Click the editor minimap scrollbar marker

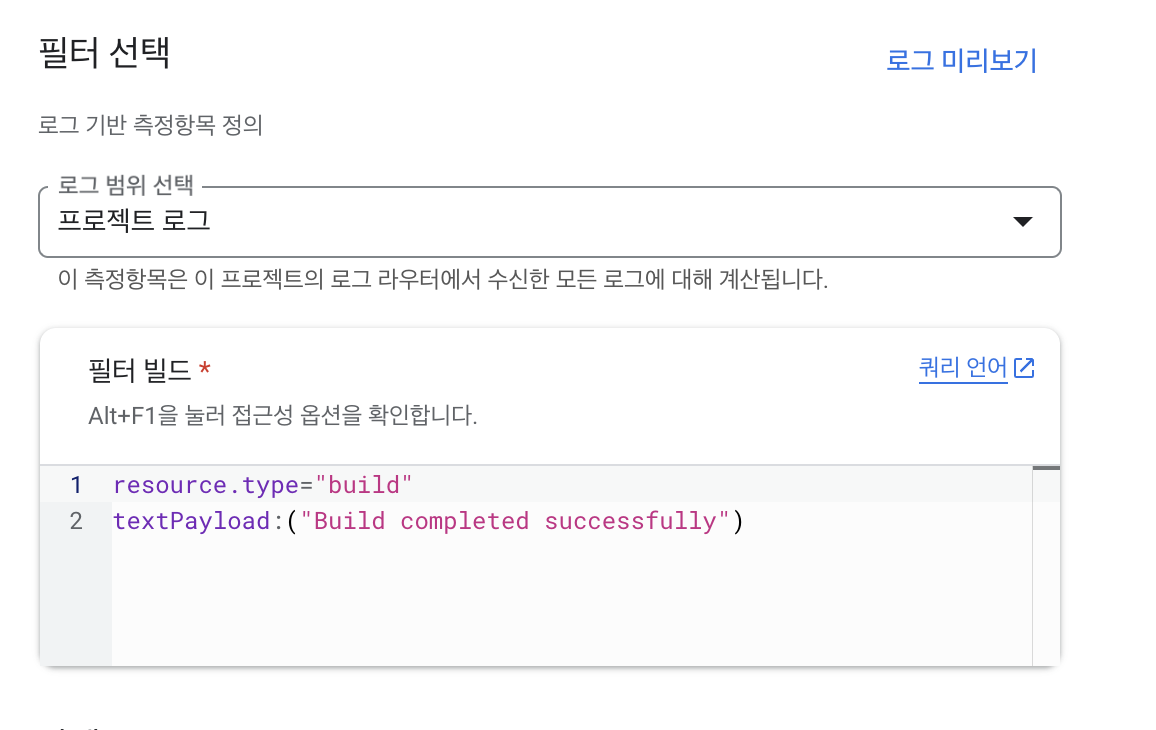tap(1046, 468)
